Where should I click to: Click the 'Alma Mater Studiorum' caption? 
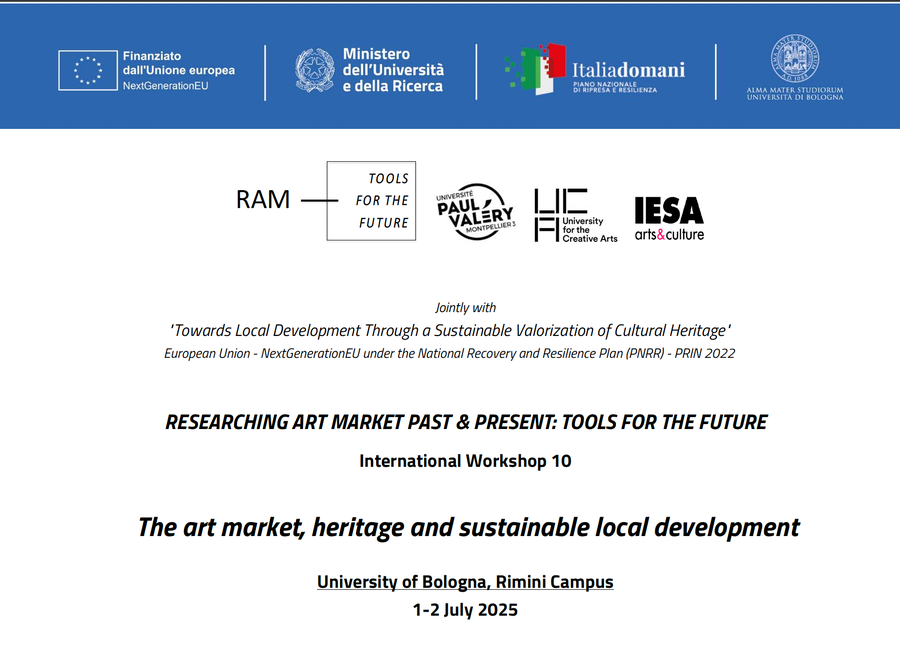click(794, 93)
